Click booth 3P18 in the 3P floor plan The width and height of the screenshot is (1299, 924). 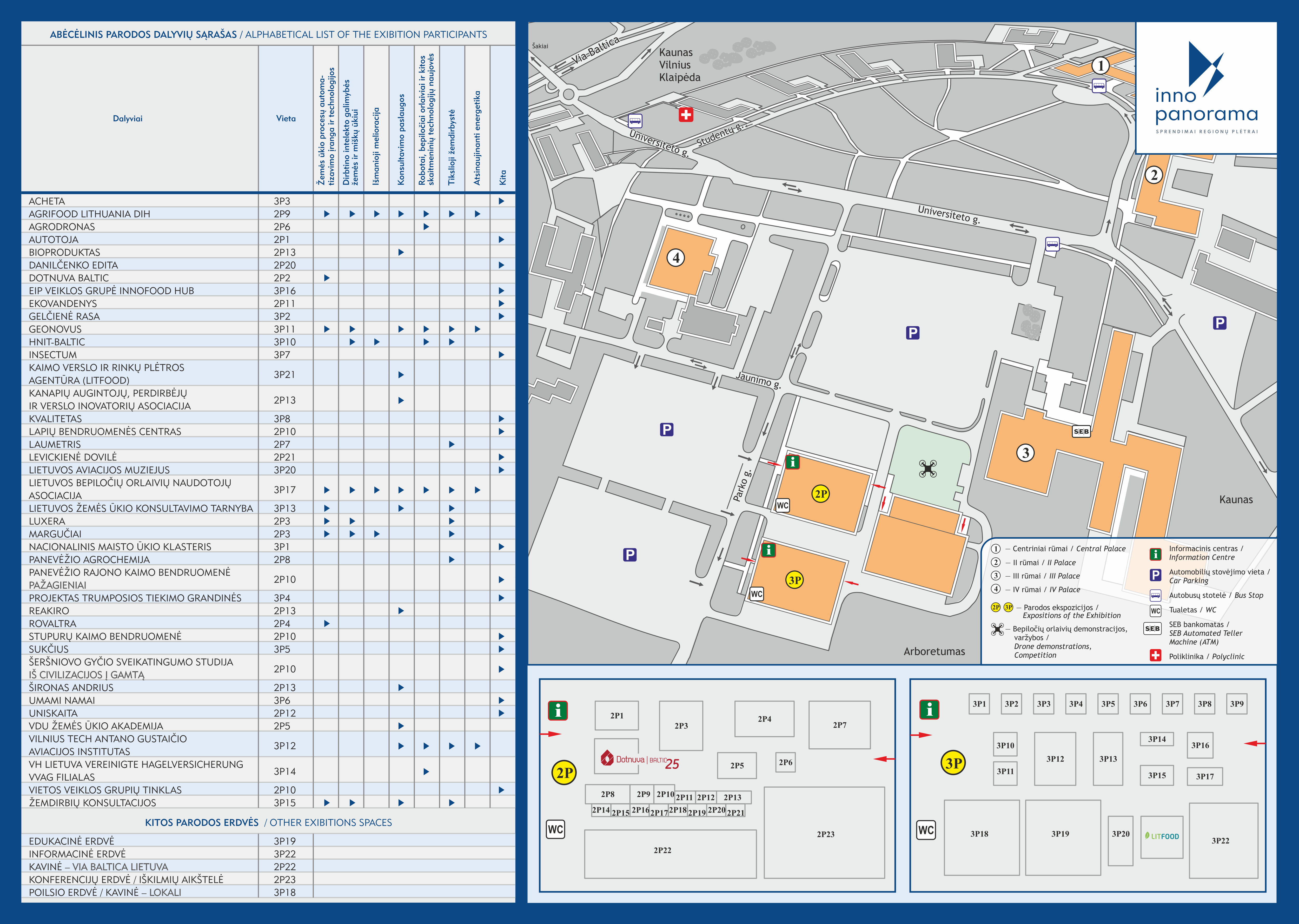click(x=981, y=837)
